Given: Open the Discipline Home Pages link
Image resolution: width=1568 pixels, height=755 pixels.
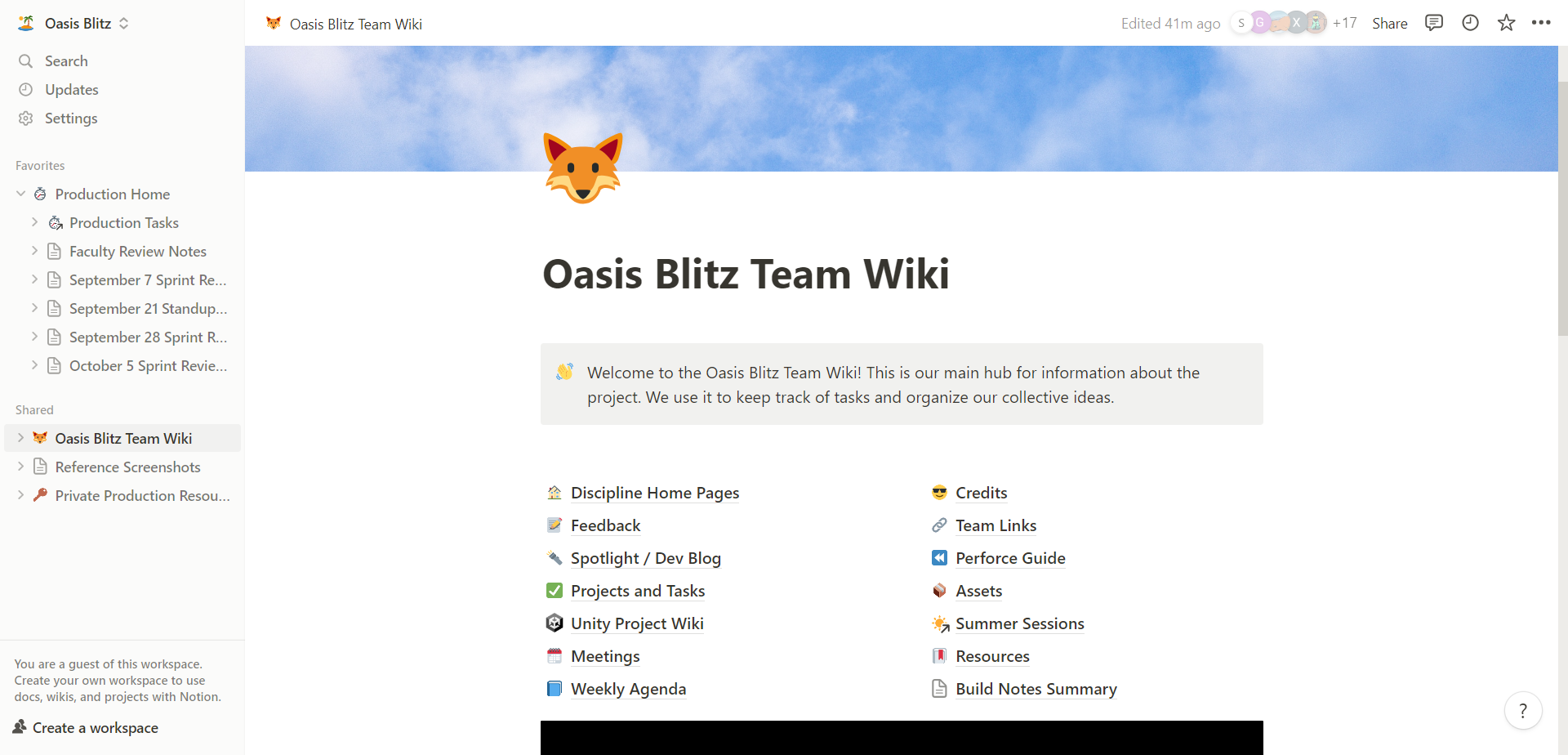Looking at the screenshot, I should click(655, 493).
